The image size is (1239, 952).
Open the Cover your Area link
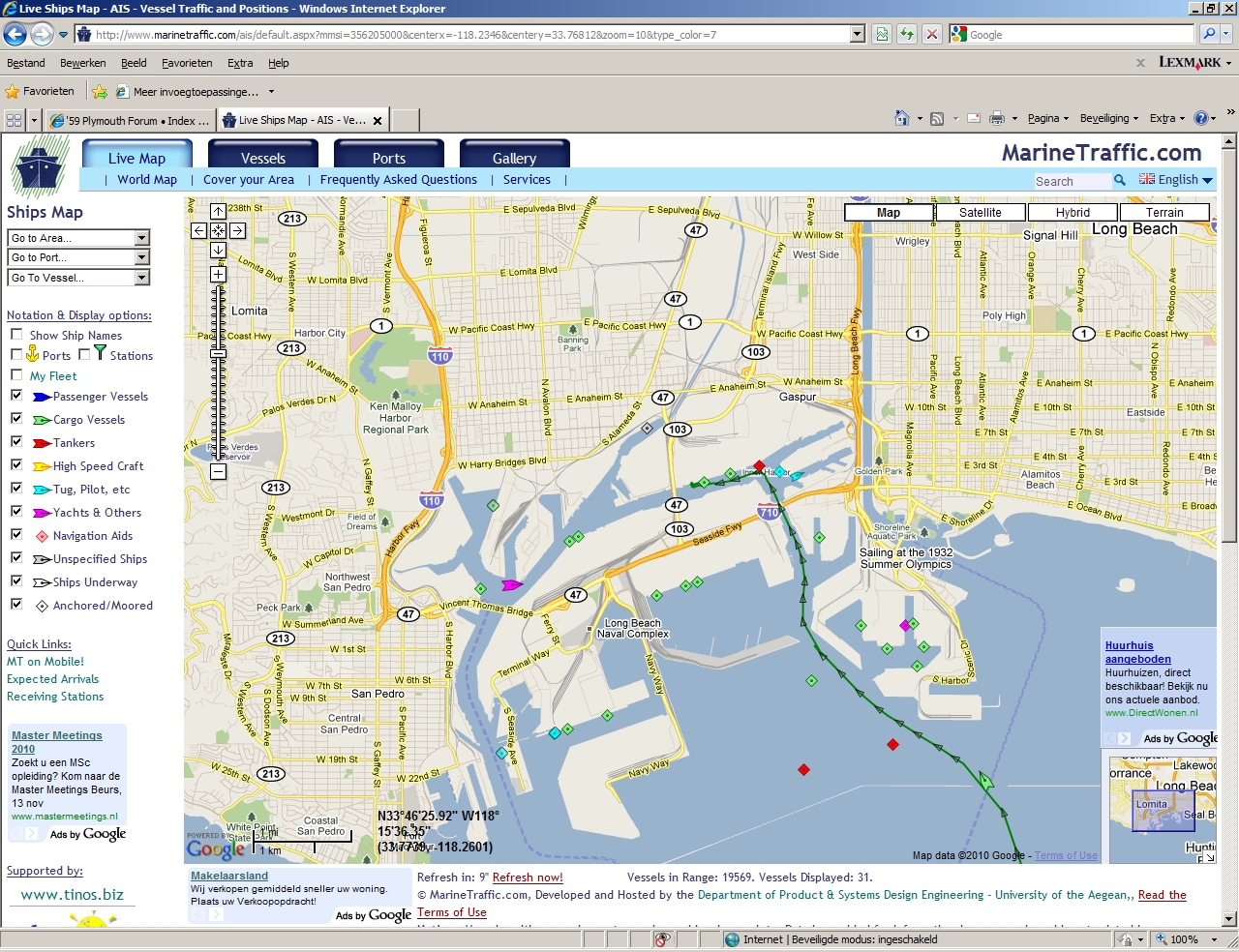pos(249,179)
